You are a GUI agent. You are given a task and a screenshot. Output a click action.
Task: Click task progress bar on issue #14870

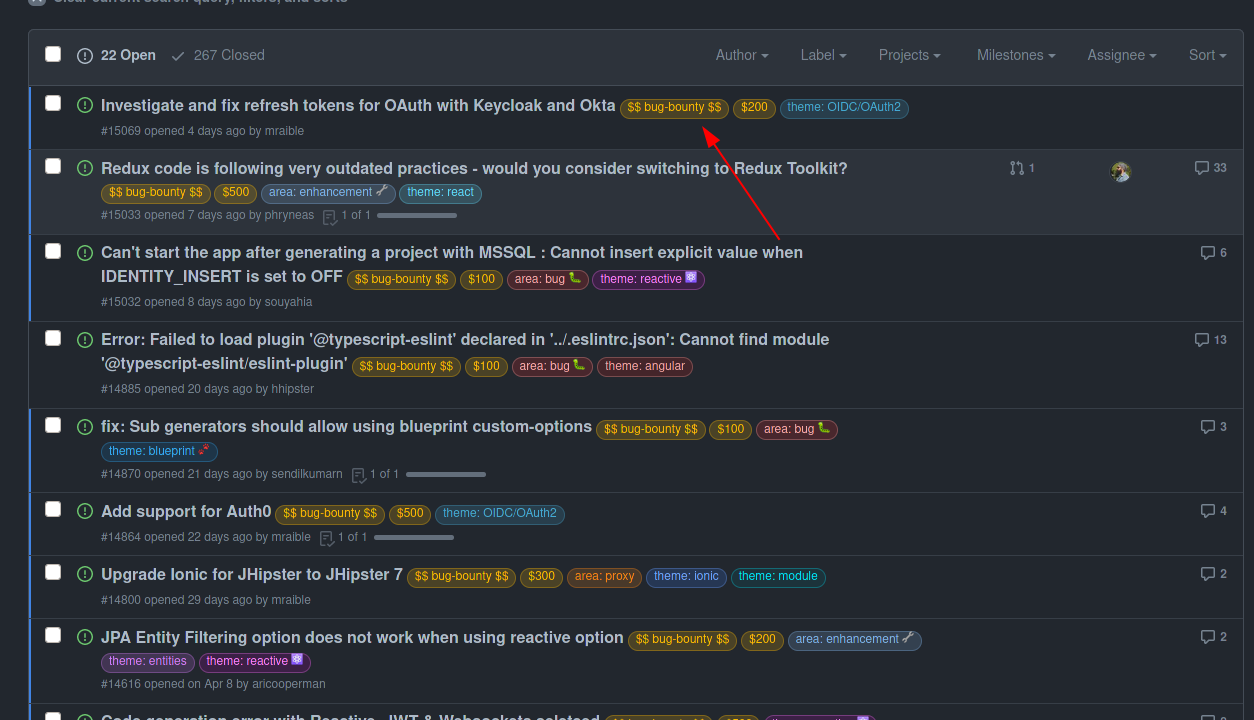point(446,475)
